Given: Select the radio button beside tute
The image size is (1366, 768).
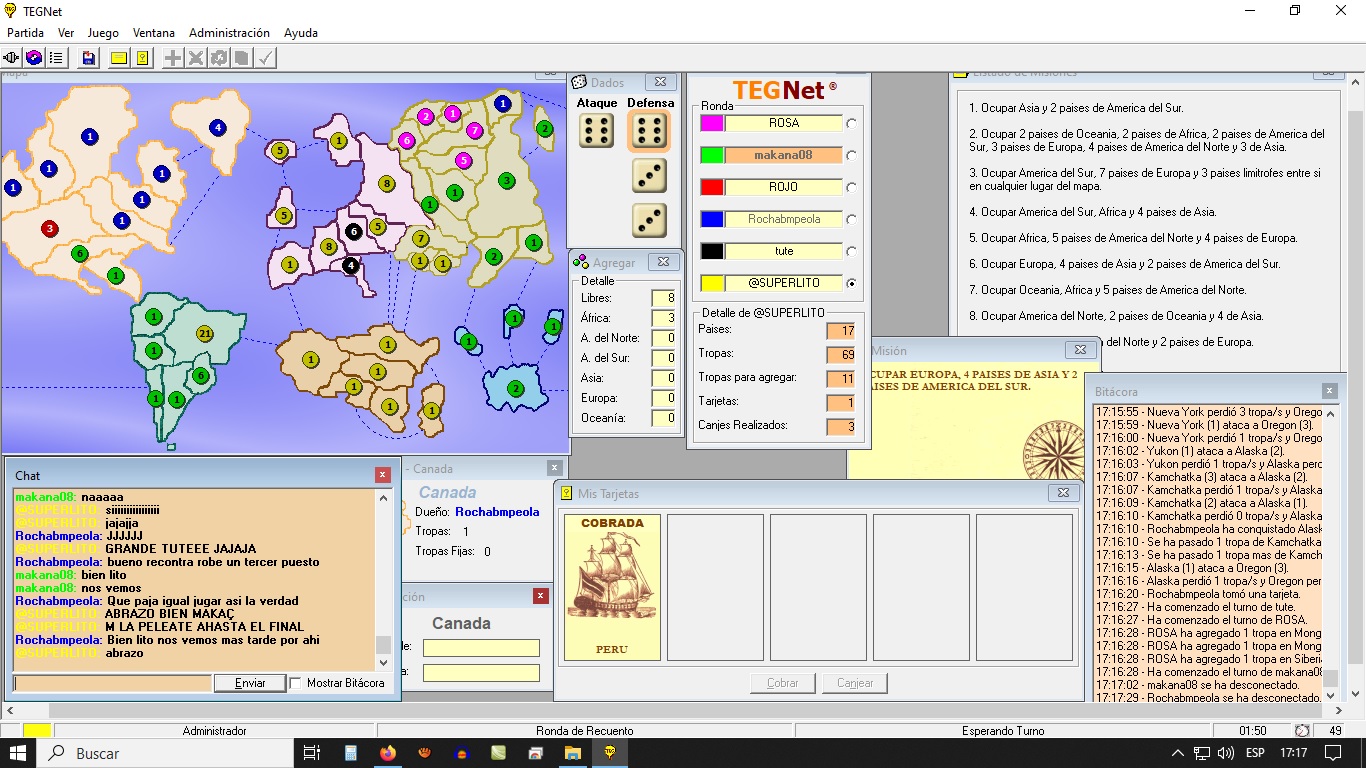Looking at the screenshot, I should click(851, 251).
